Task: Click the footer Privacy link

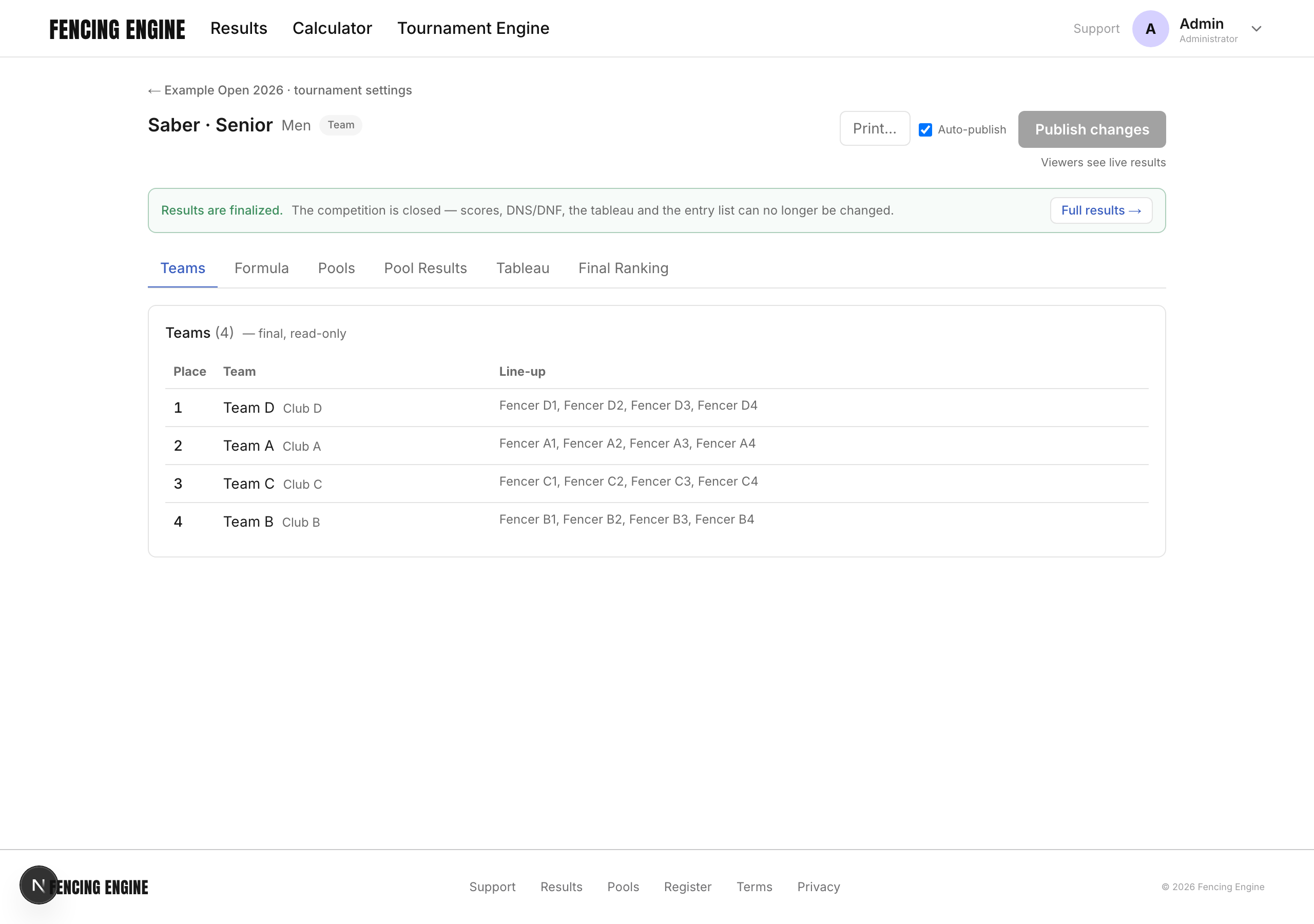Action: 818,887
